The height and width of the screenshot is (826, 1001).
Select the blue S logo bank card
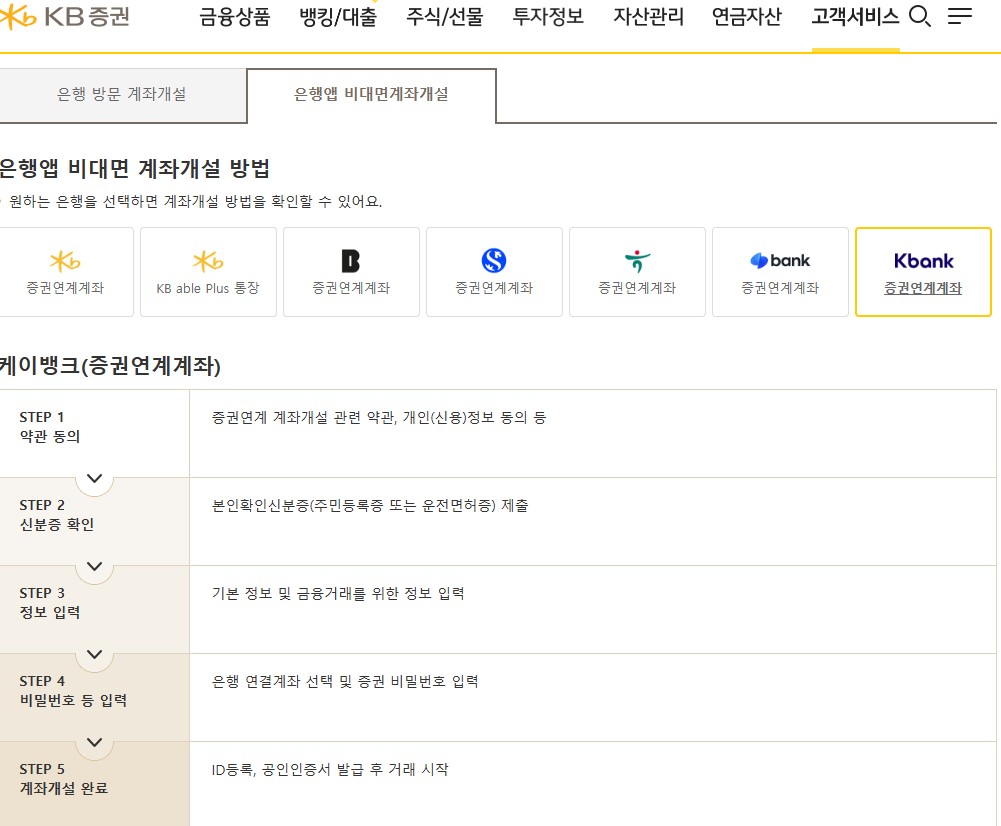(494, 272)
